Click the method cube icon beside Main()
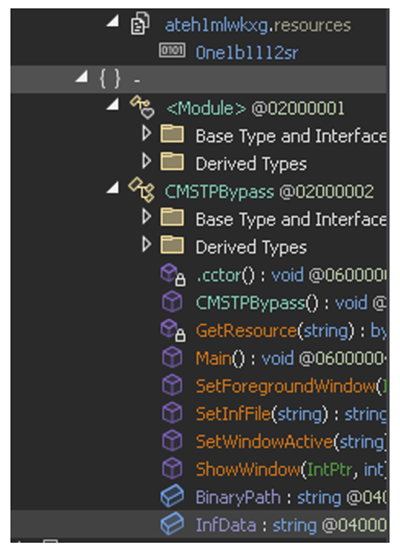Viewport: 400px width, 548px height. click(x=172, y=358)
